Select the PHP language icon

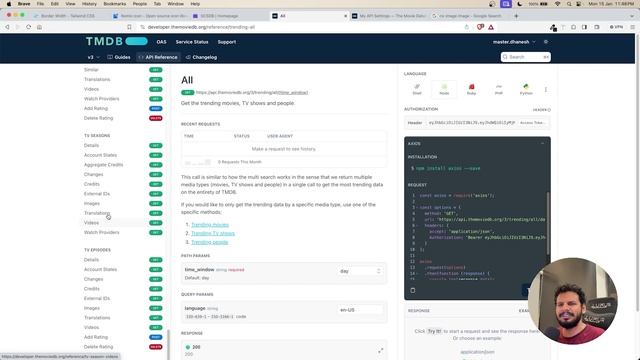499,89
